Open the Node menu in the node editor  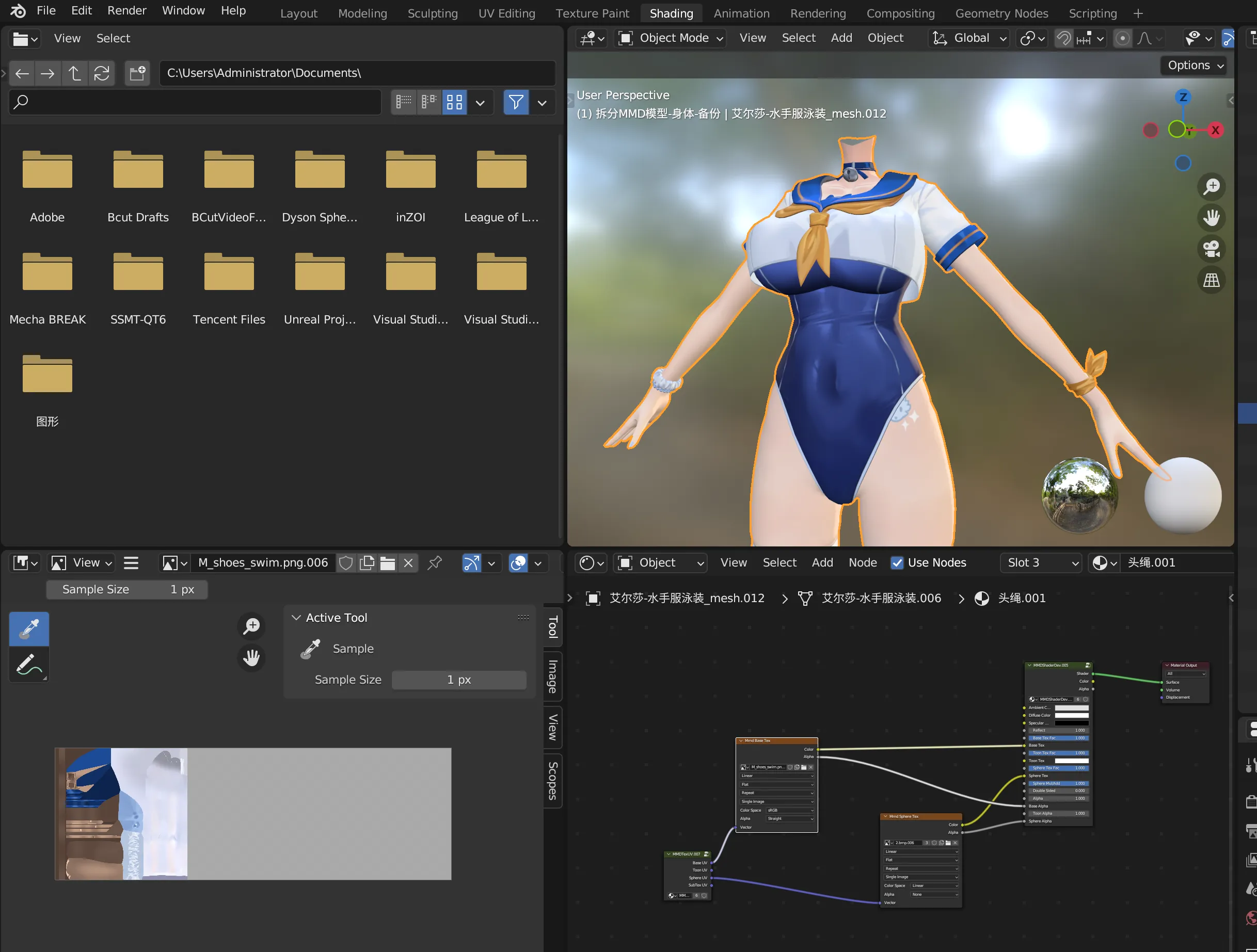[x=863, y=563]
